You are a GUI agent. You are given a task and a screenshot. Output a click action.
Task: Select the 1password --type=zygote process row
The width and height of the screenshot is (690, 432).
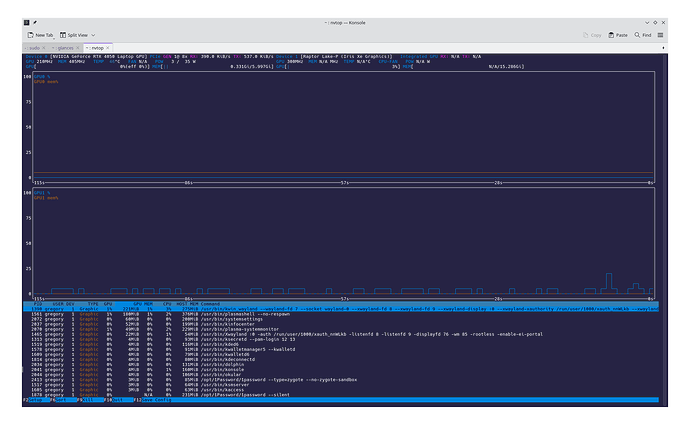341,380
